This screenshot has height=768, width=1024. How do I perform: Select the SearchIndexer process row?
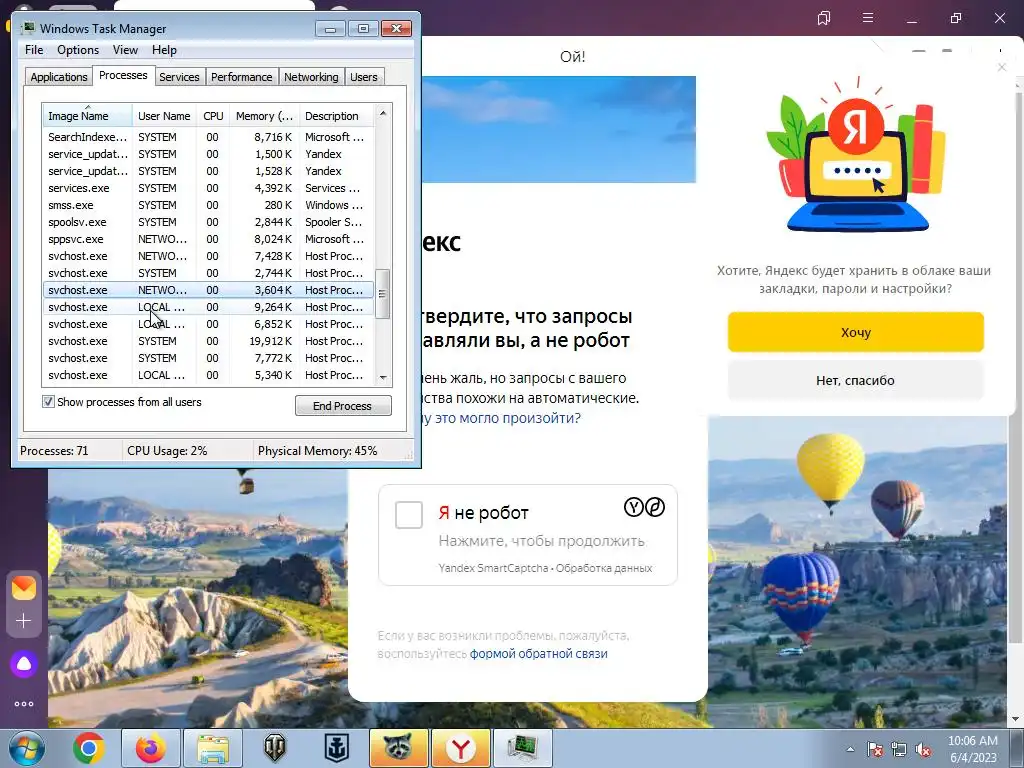tap(208, 137)
